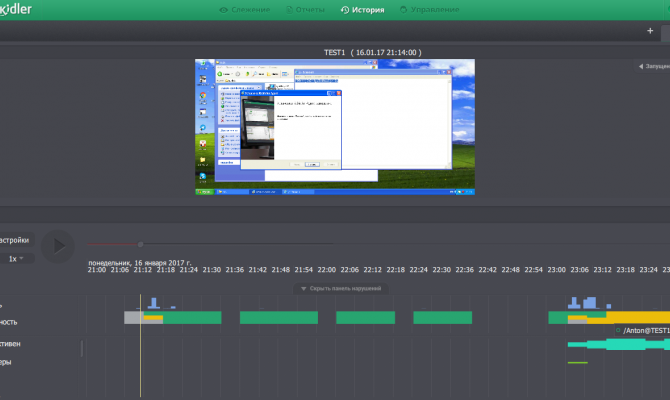Click the document icon beside Отчеты

289,9
